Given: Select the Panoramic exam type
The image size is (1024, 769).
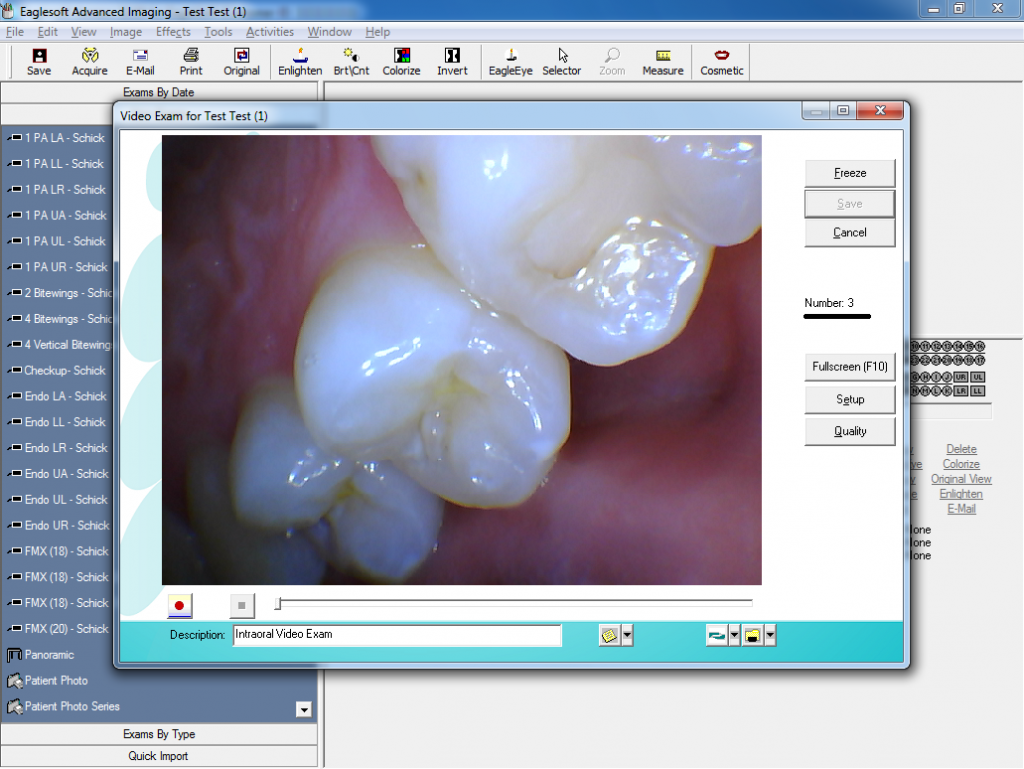Looking at the screenshot, I should point(50,655).
